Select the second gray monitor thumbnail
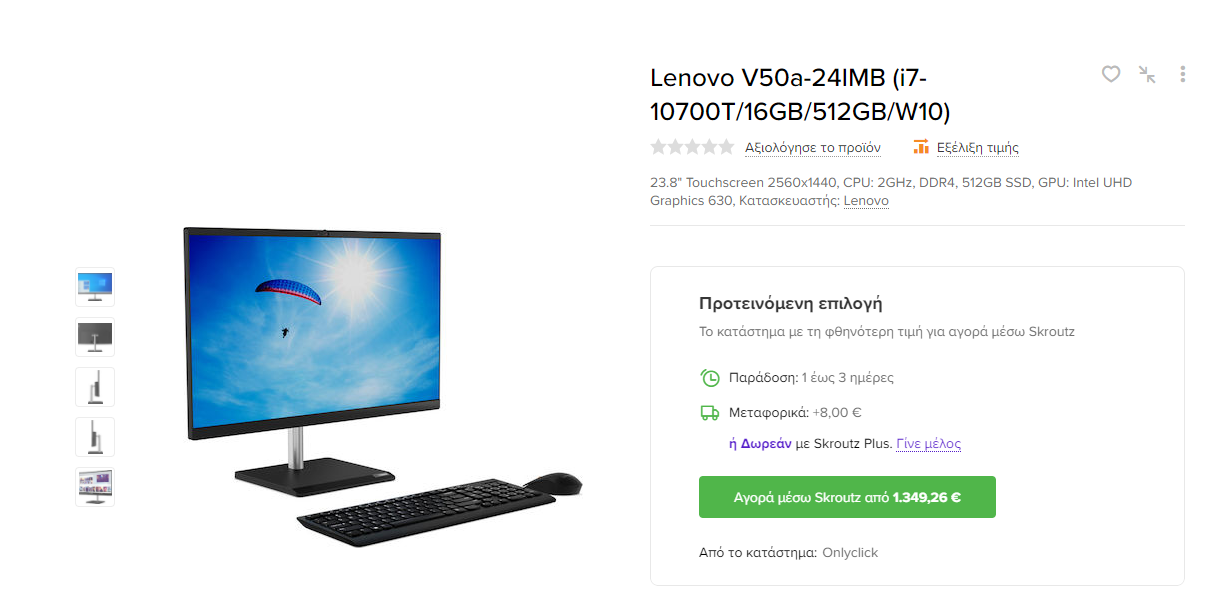 click(95, 337)
